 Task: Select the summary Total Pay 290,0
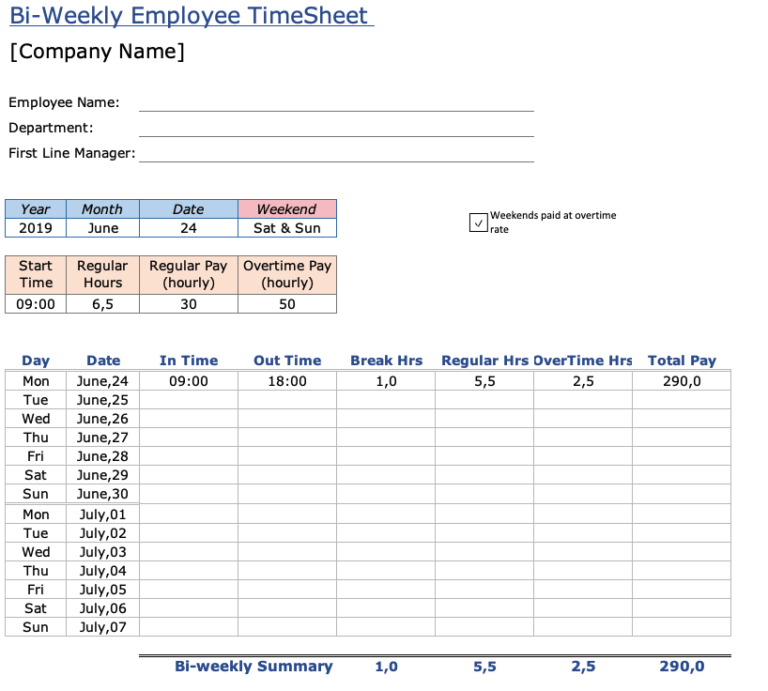(x=682, y=667)
